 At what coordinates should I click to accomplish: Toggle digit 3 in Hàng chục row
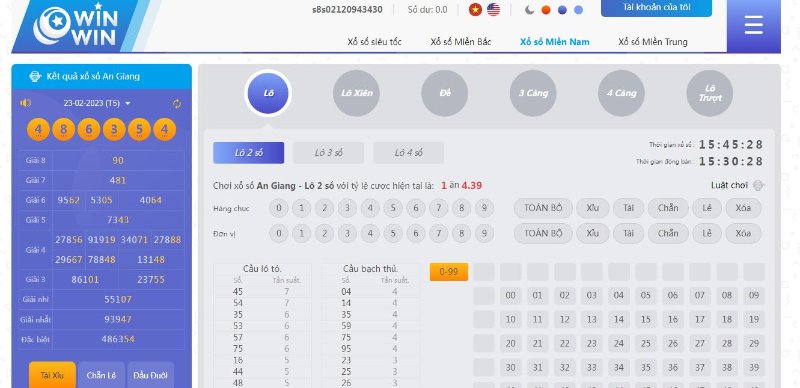[347, 208]
